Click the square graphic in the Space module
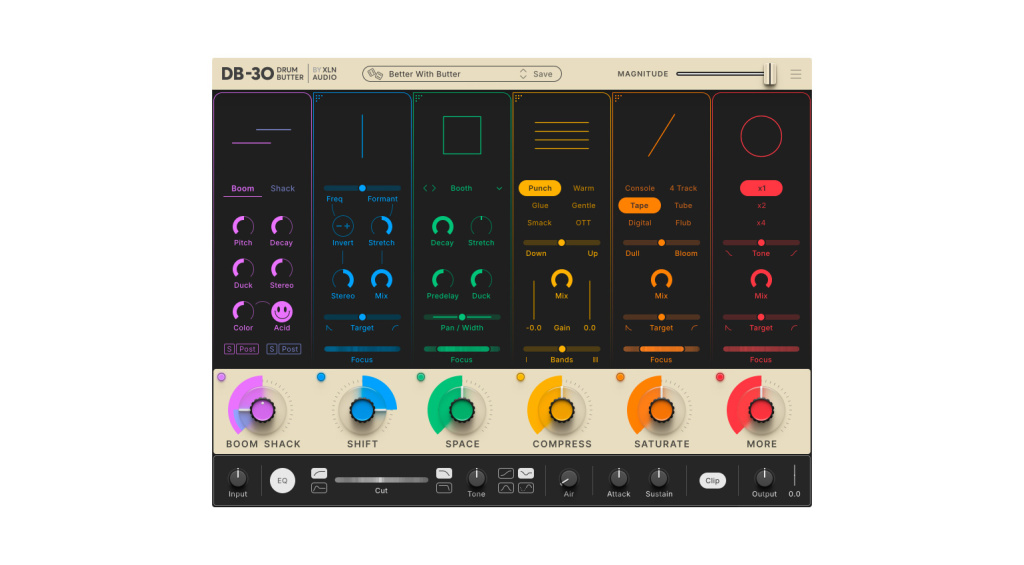 (462, 135)
